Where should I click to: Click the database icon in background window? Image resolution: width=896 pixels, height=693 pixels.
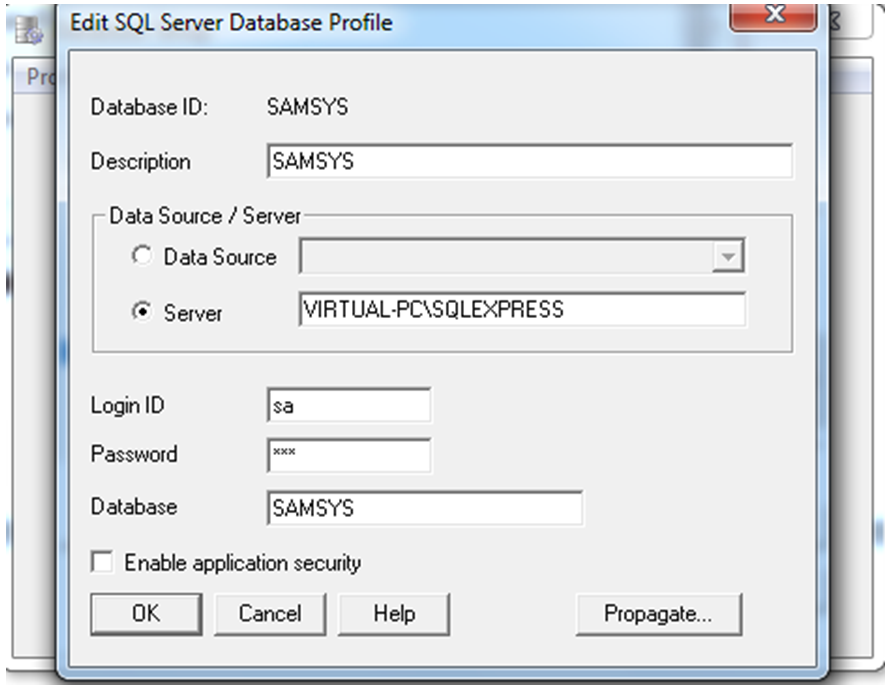[x=29, y=30]
